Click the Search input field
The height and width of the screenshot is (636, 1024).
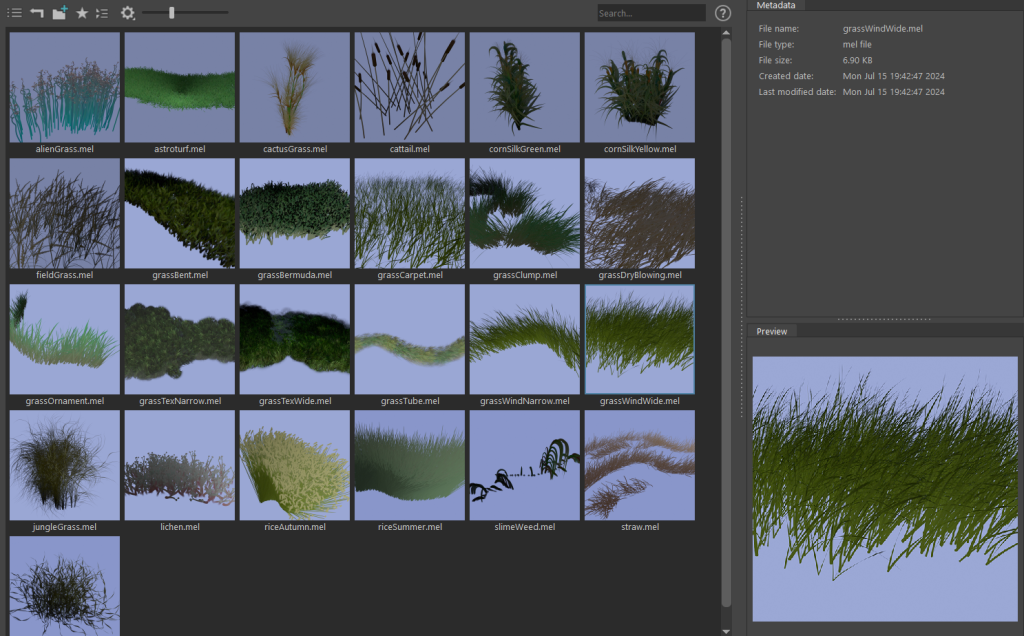click(x=650, y=13)
